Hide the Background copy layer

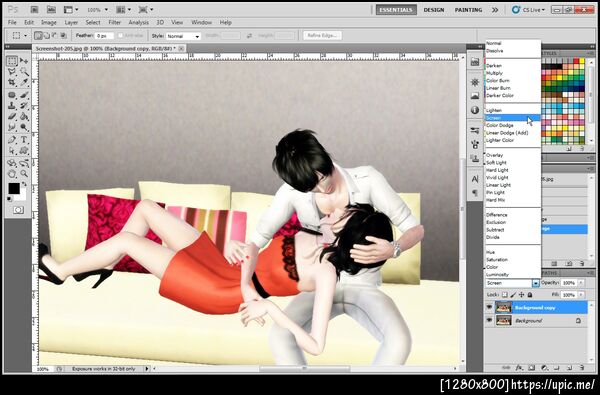[x=489, y=307]
